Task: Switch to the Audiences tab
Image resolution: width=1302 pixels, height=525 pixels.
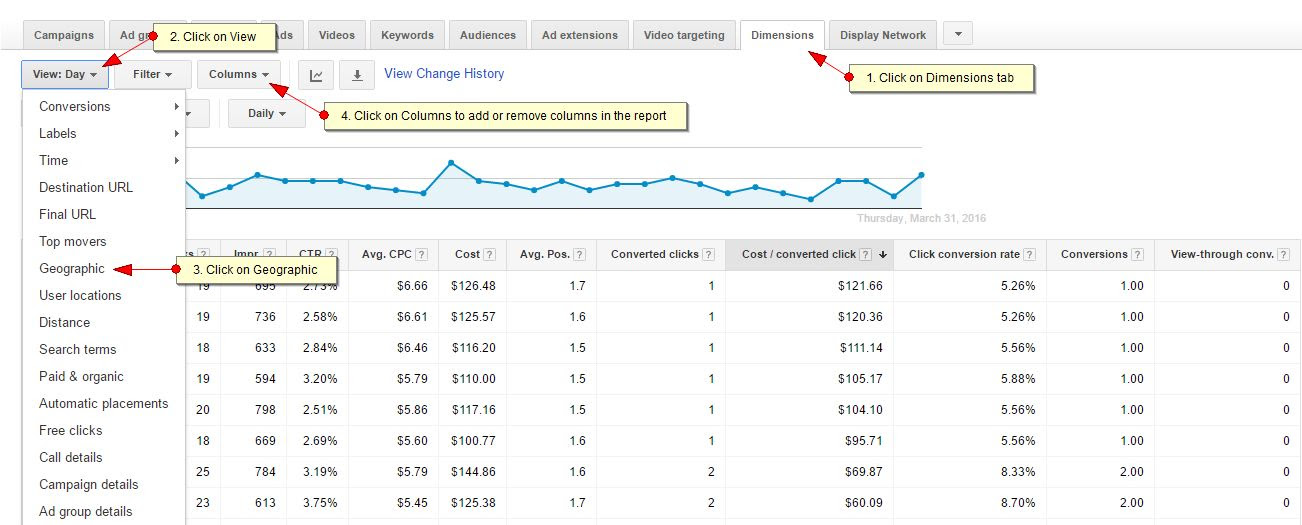Action: [x=488, y=35]
